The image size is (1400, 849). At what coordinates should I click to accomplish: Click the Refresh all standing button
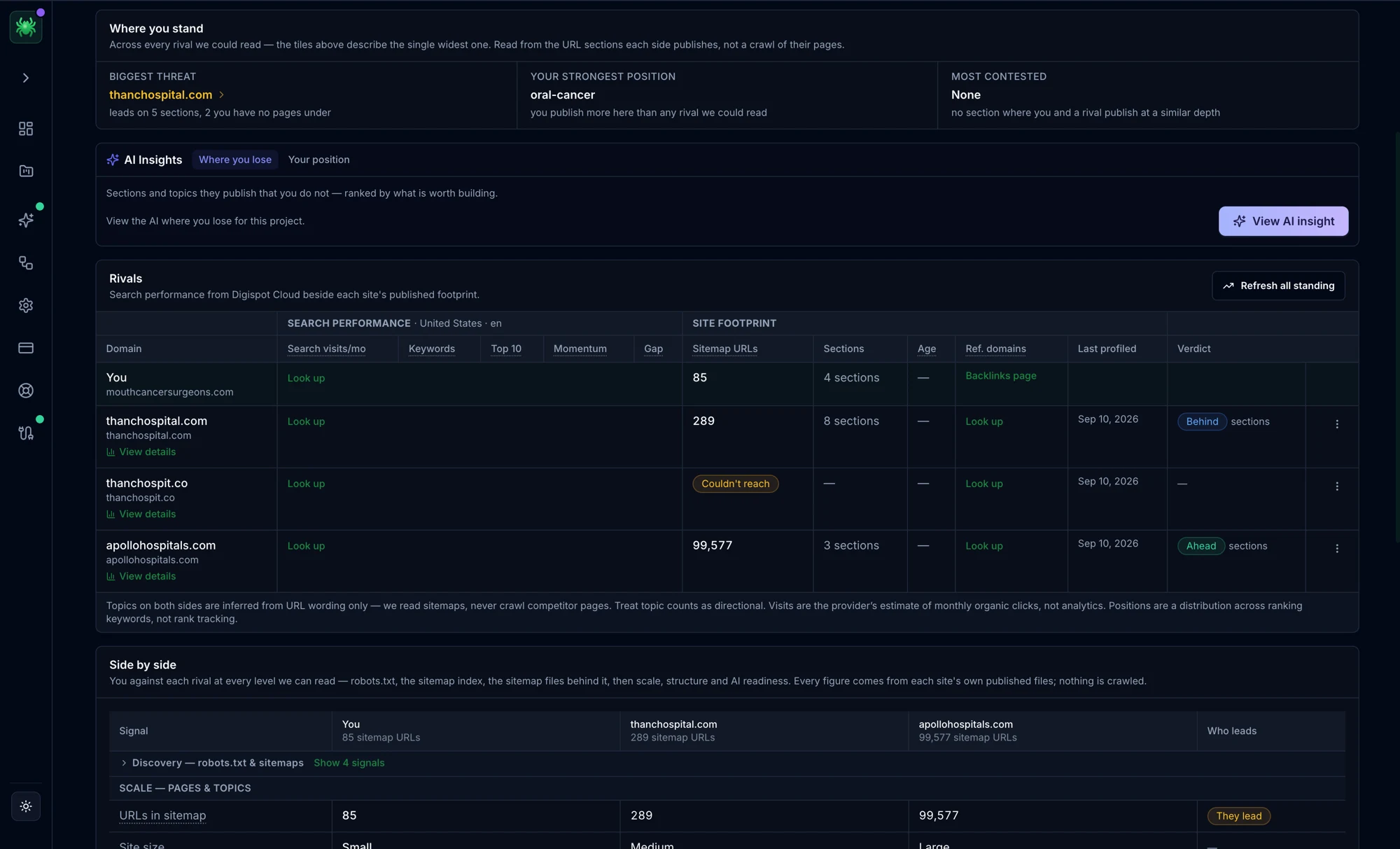click(x=1278, y=286)
